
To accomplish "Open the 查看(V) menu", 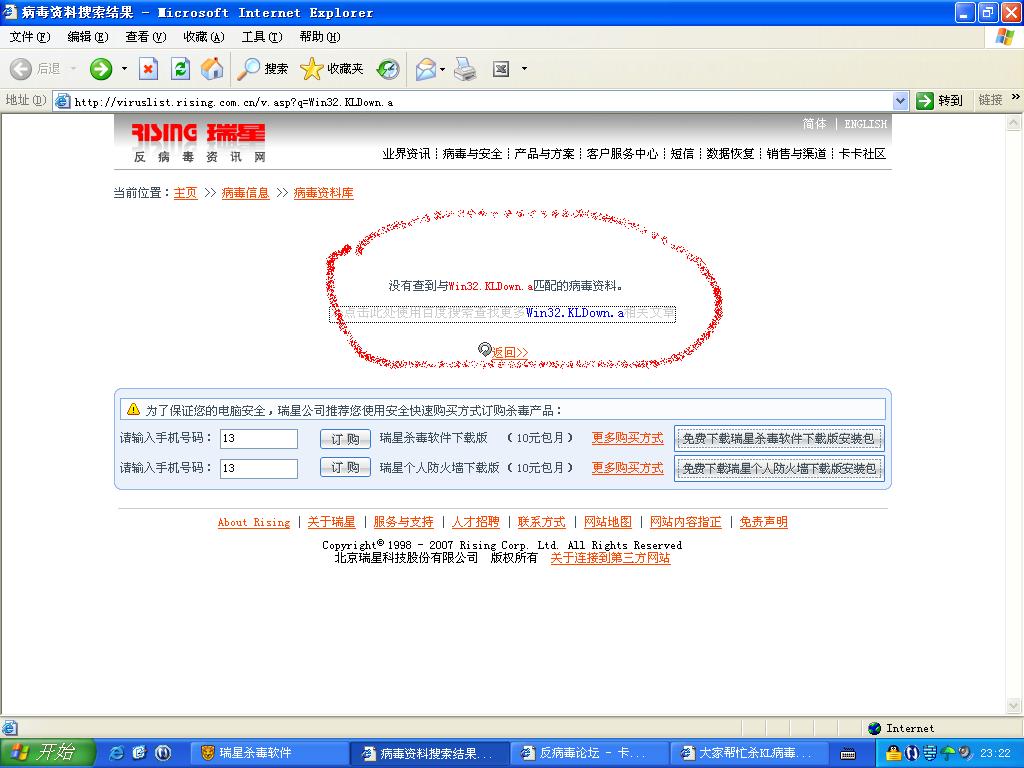I will tap(146, 37).
